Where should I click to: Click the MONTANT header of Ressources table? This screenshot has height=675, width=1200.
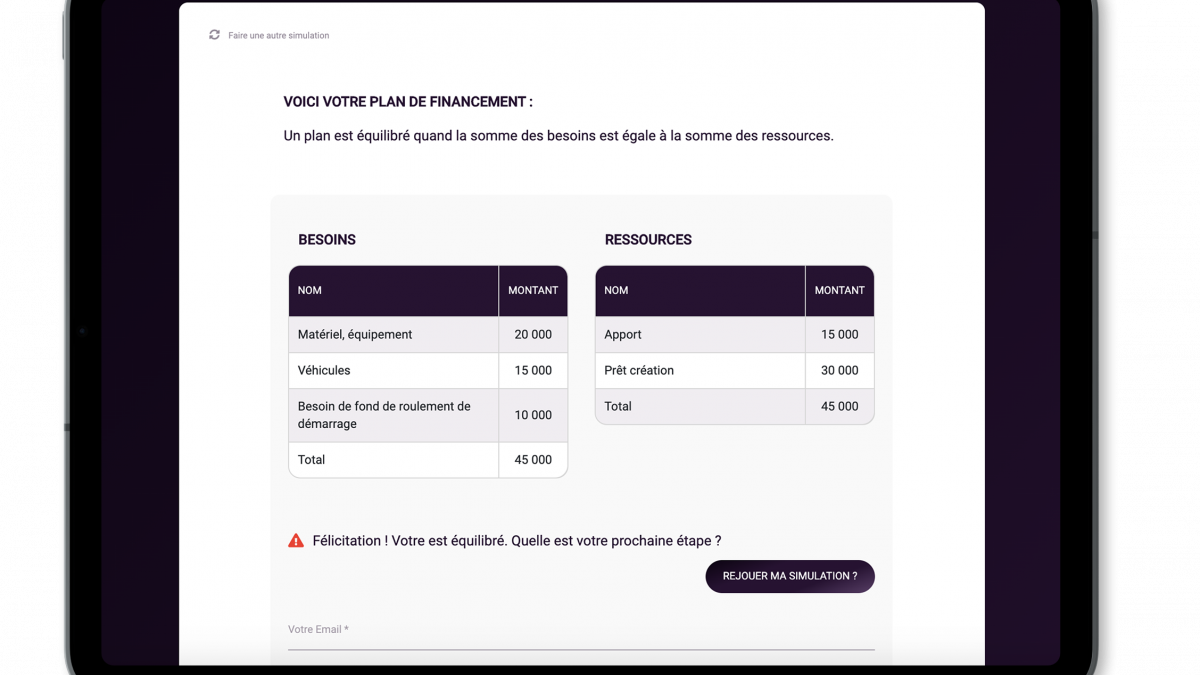click(840, 291)
